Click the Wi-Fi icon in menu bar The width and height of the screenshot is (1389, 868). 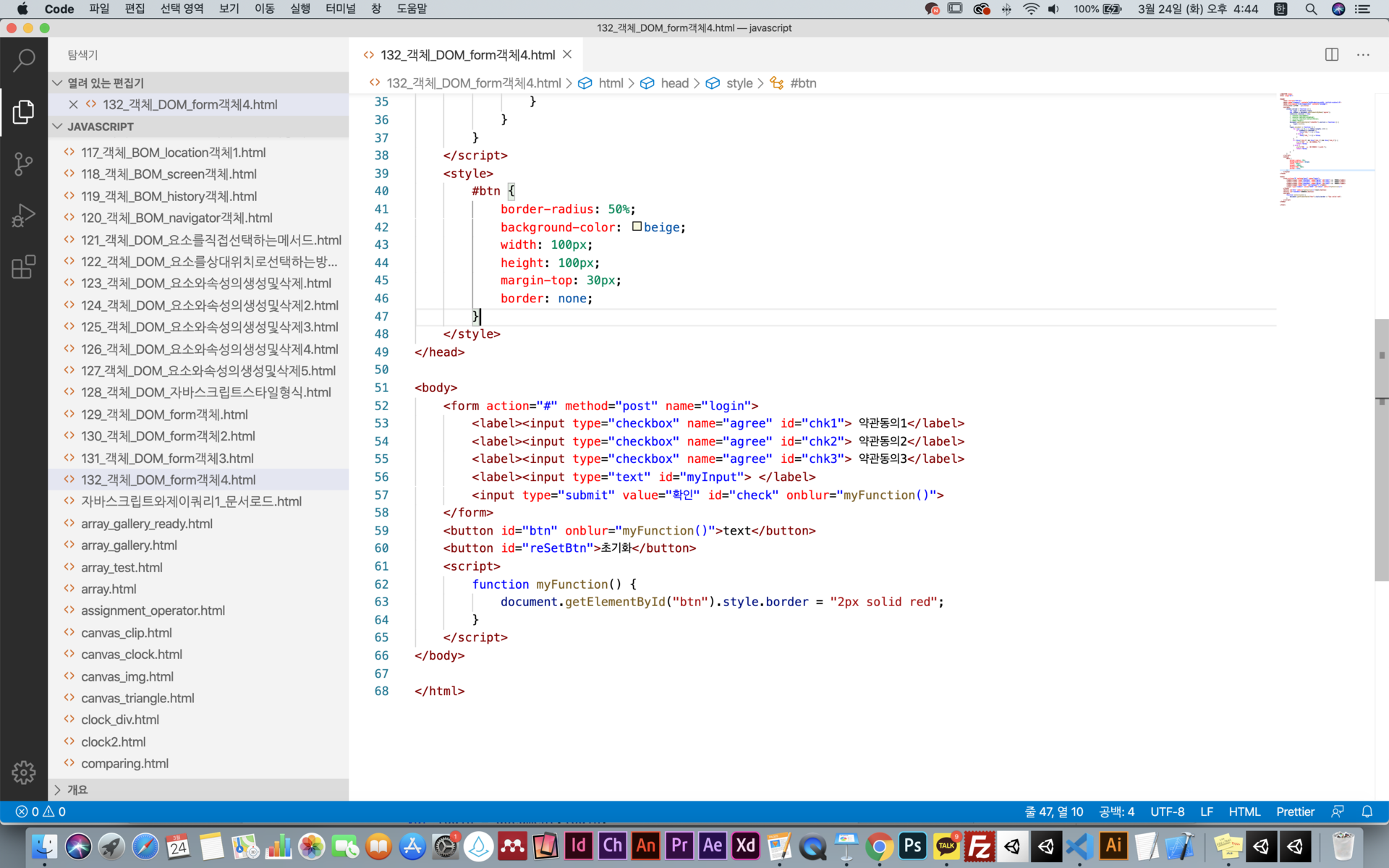click(1031, 9)
